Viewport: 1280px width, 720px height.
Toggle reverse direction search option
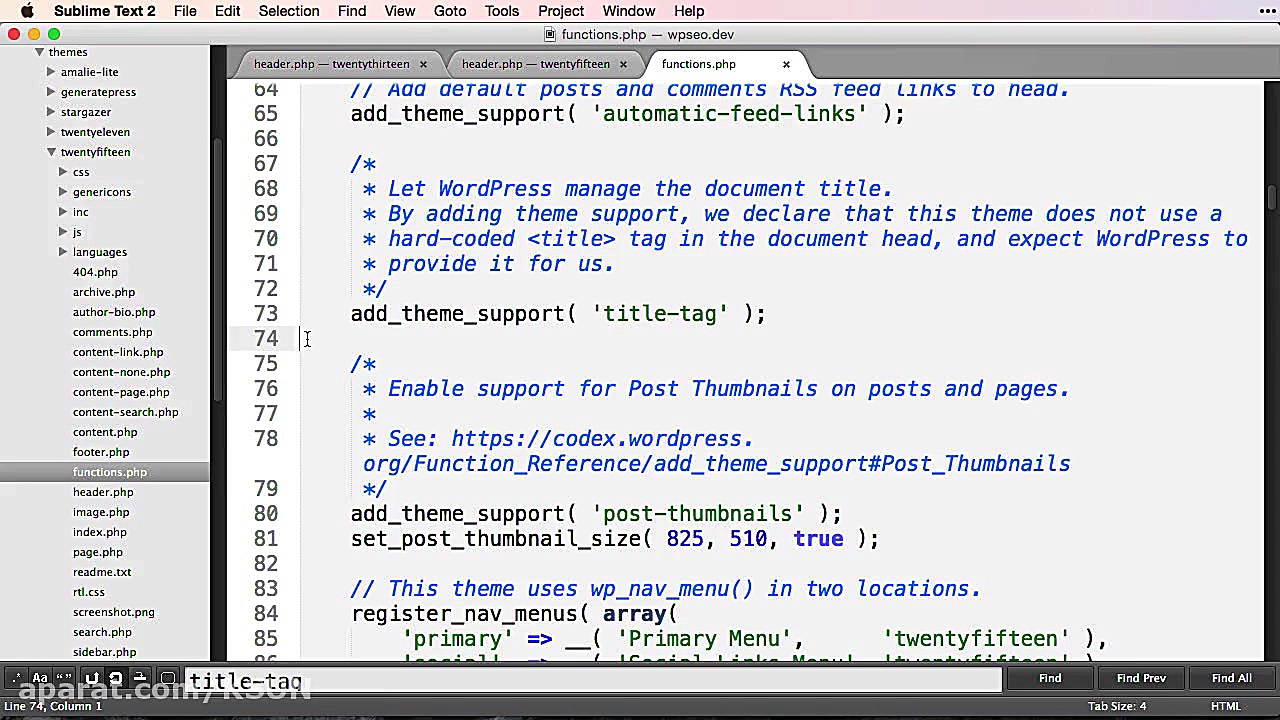pos(91,679)
